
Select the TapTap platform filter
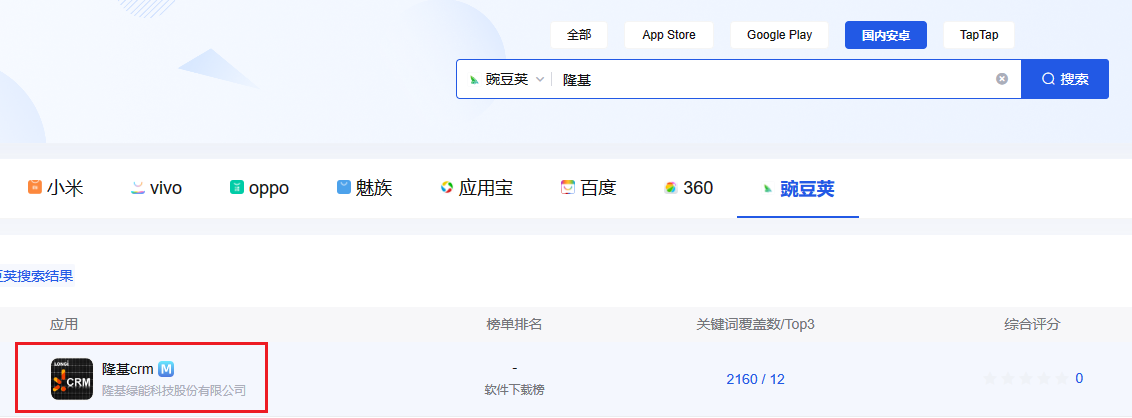tap(979, 35)
